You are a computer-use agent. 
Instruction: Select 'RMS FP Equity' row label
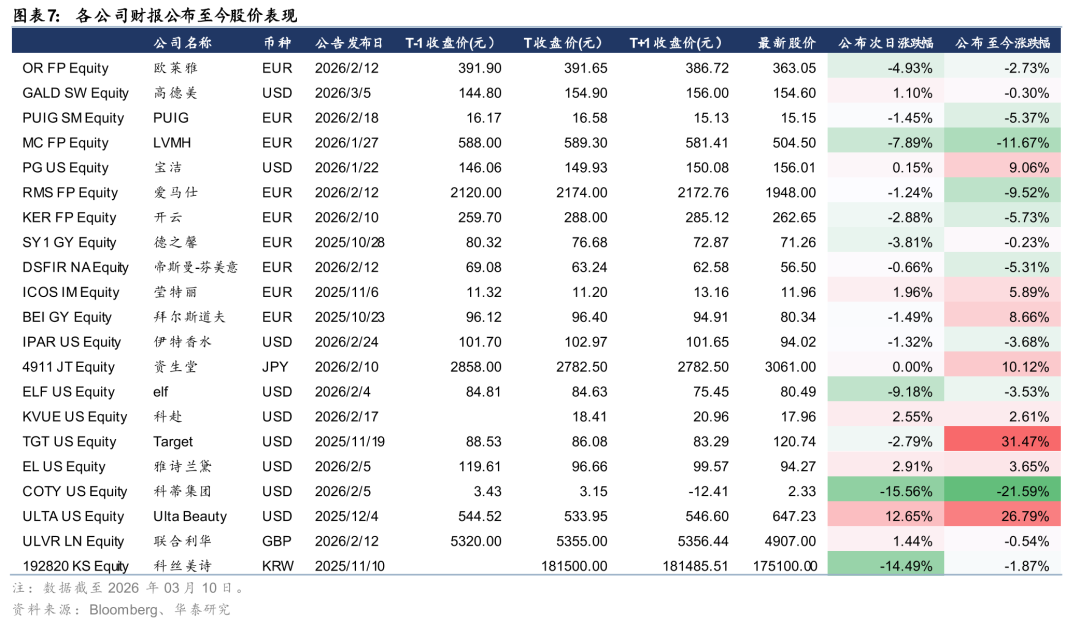[70, 192]
